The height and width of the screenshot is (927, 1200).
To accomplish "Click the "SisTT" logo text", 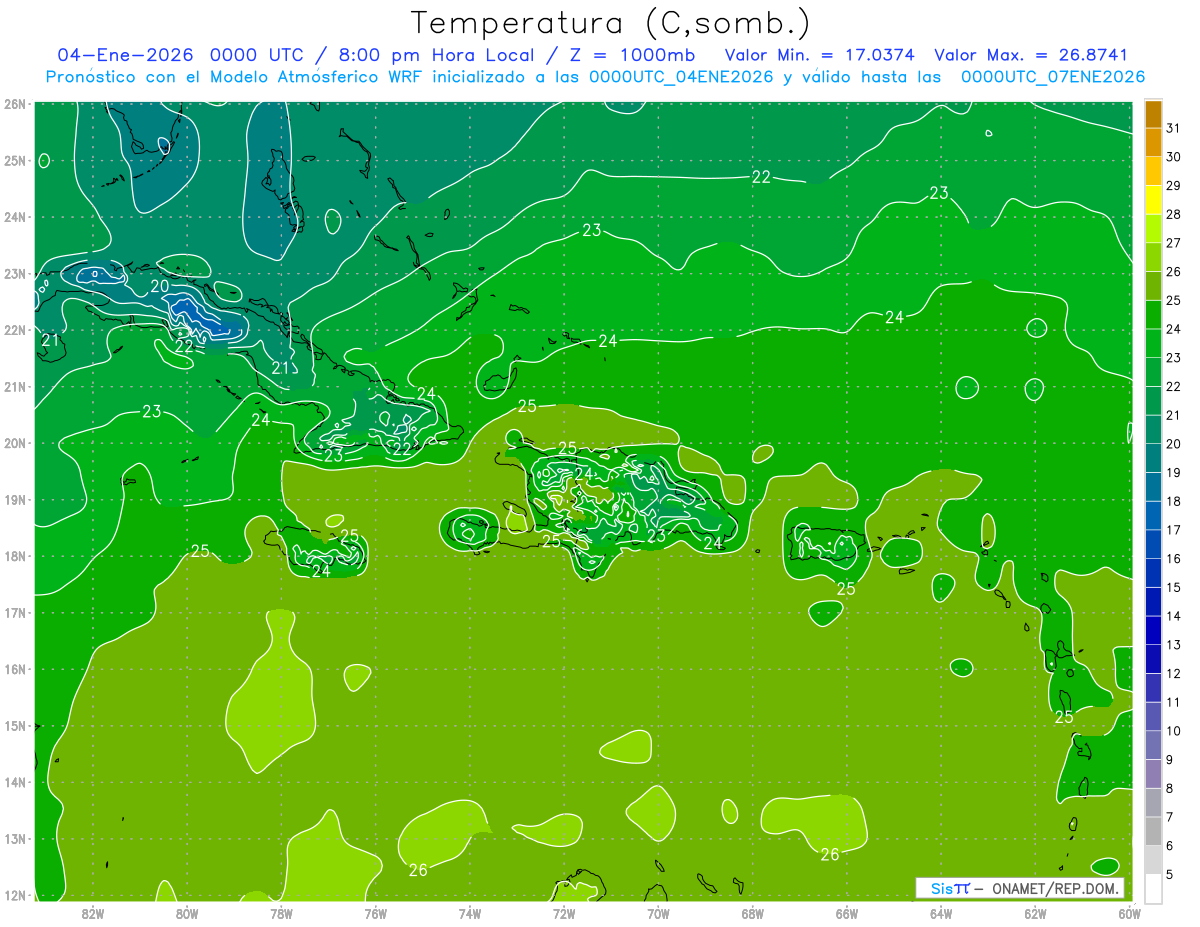I will pyautogui.click(x=950, y=888).
